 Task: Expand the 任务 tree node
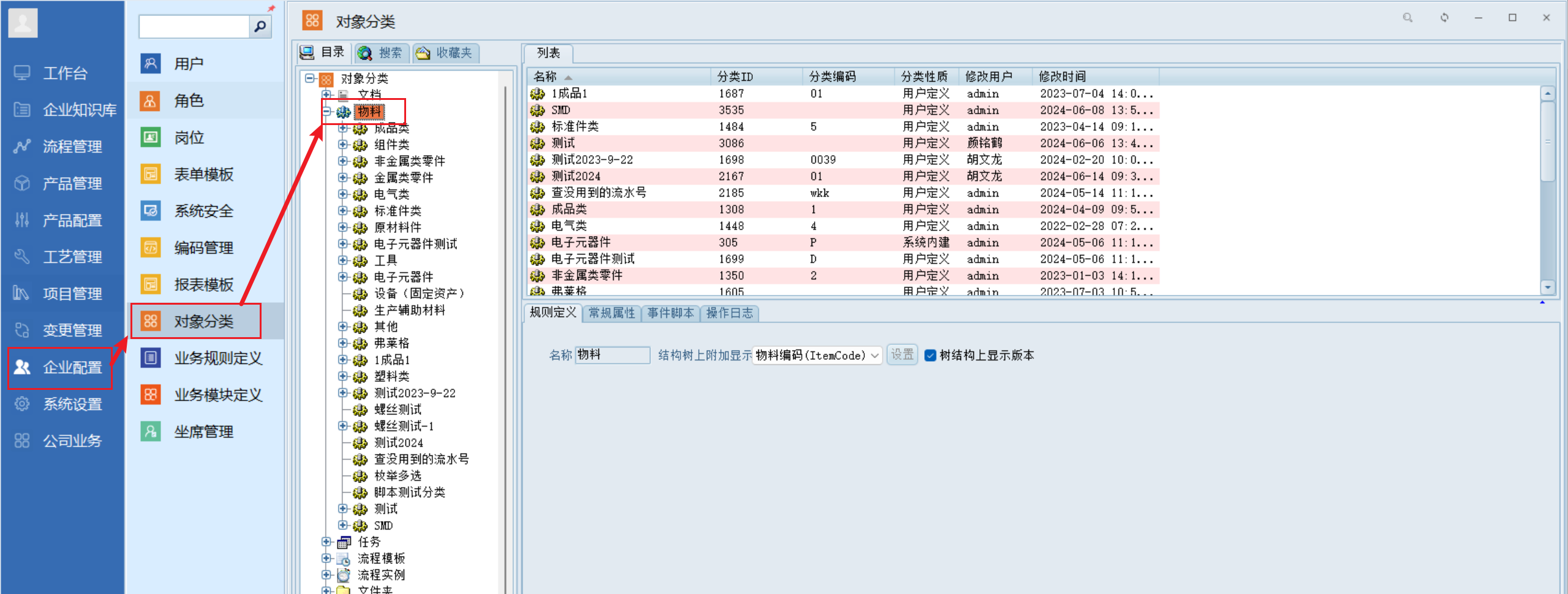[x=327, y=542]
